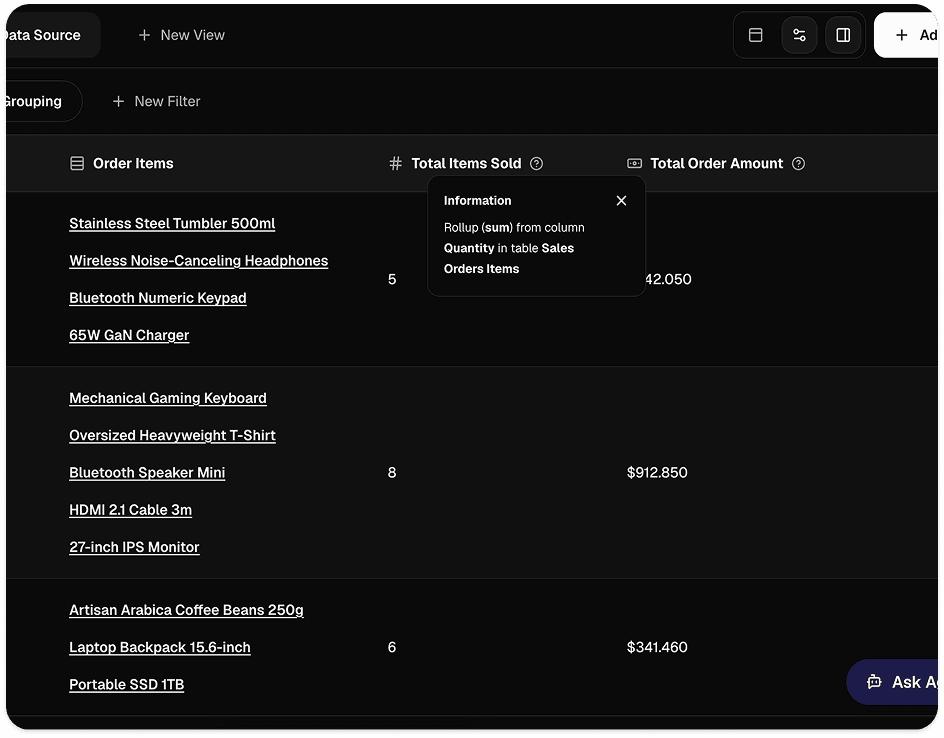
Task: Open 27-inch IPS Monitor link
Action: (x=134, y=547)
